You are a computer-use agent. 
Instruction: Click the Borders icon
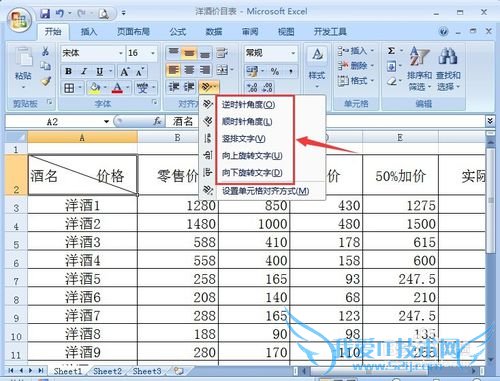(69, 88)
